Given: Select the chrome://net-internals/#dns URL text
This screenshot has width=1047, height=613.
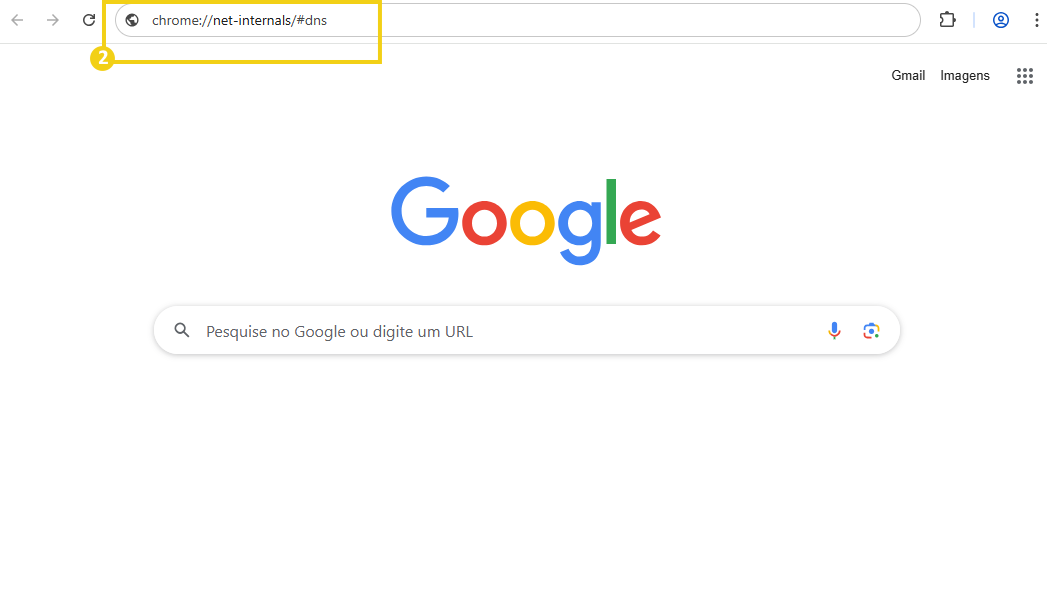Looking at the screenshot, I should click(239, 21).
